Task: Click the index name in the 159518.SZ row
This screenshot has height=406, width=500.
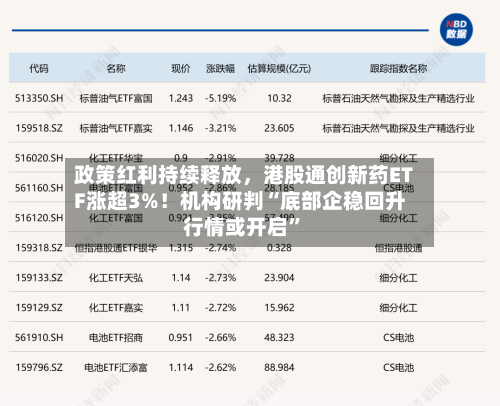Action: (398, 128)
